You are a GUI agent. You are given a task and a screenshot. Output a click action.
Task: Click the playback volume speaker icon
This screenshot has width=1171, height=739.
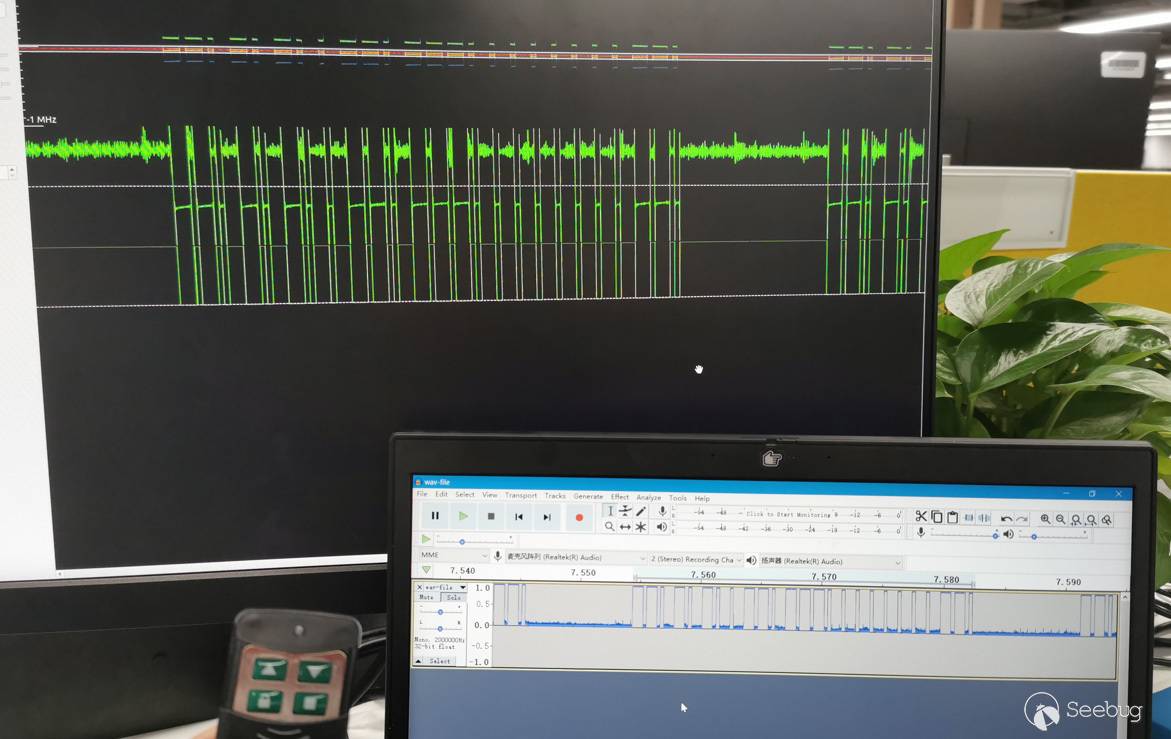pos(1008,534)
